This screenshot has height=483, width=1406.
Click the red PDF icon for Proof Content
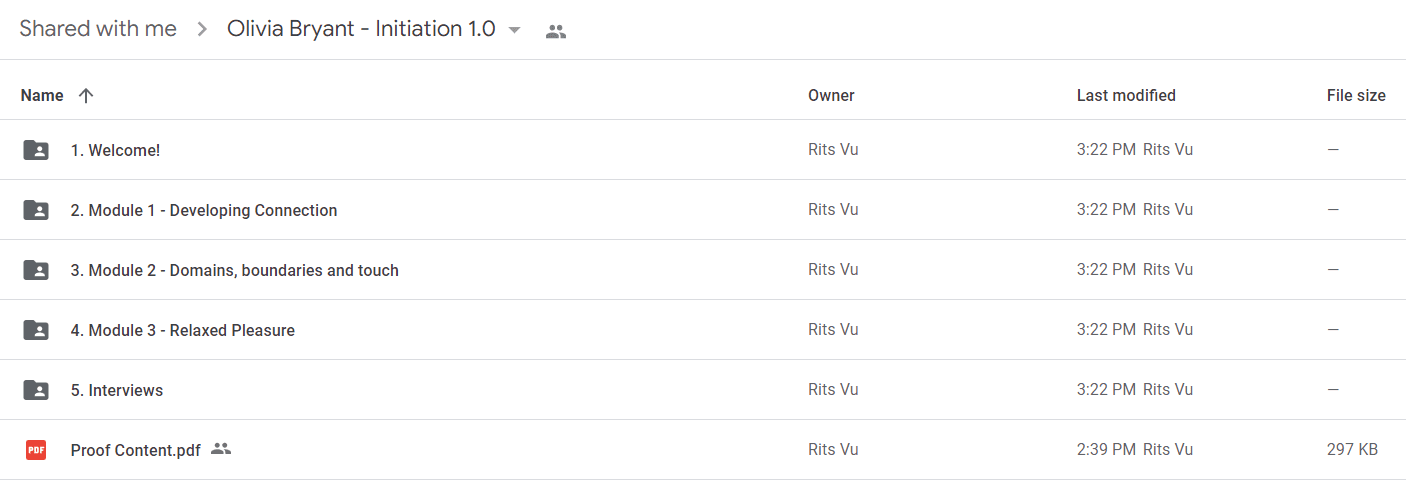(x=36, y=450)
